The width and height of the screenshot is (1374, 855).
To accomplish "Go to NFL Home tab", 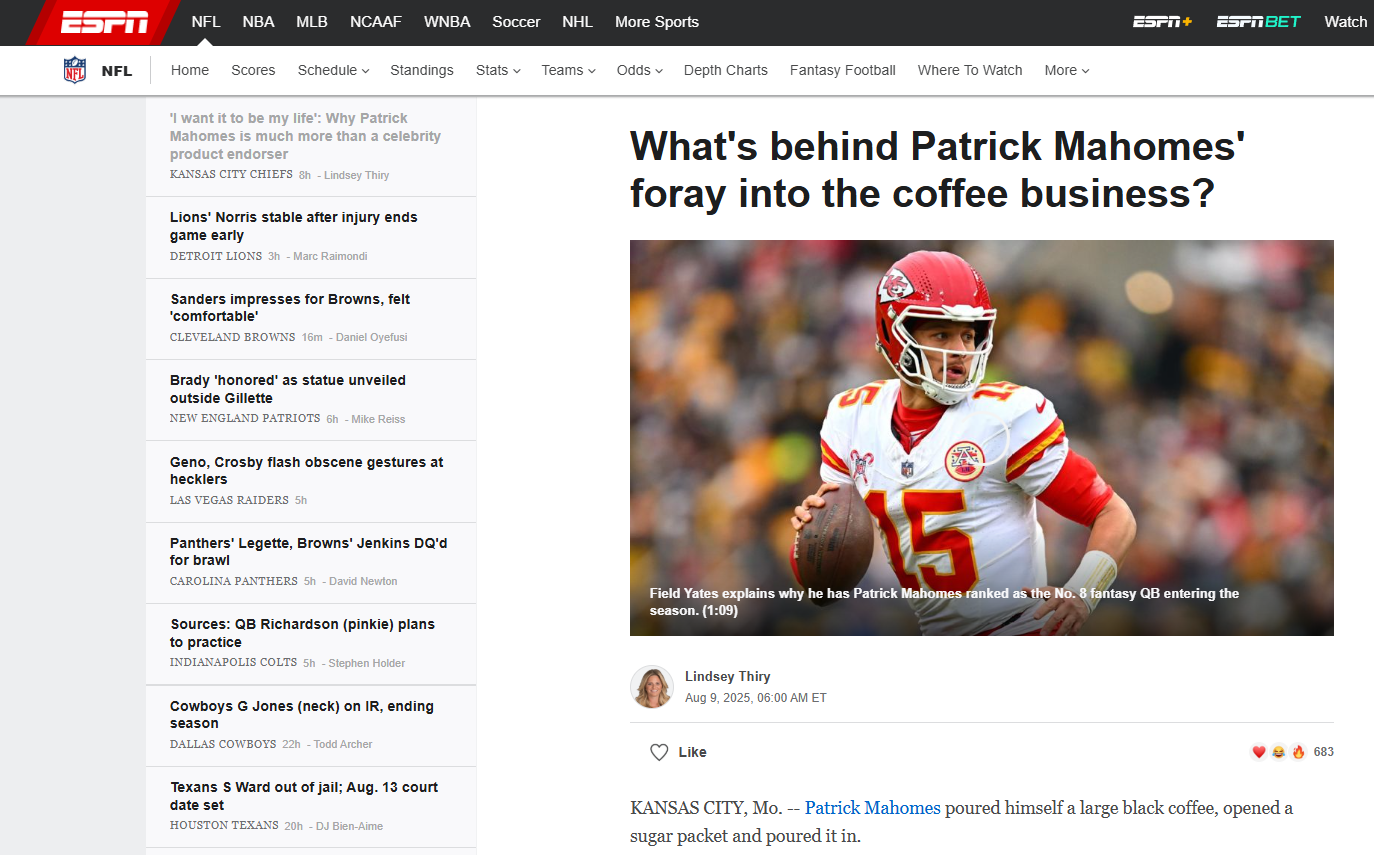I will [x=190, y=70].
